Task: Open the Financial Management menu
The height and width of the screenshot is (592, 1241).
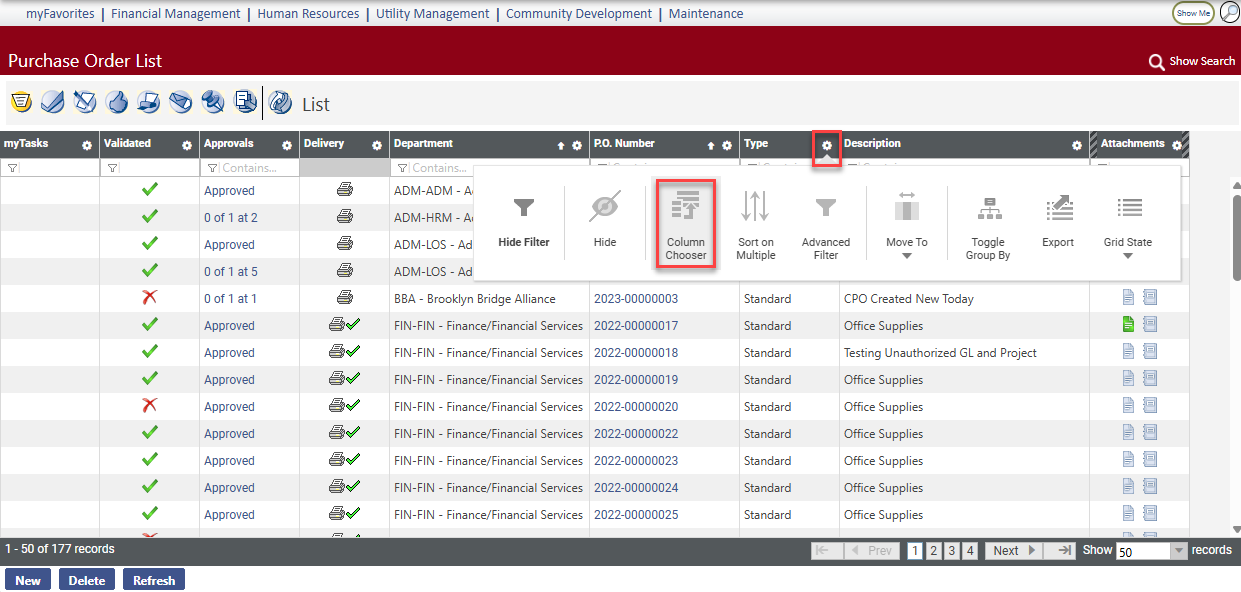Action: [175, 14]
